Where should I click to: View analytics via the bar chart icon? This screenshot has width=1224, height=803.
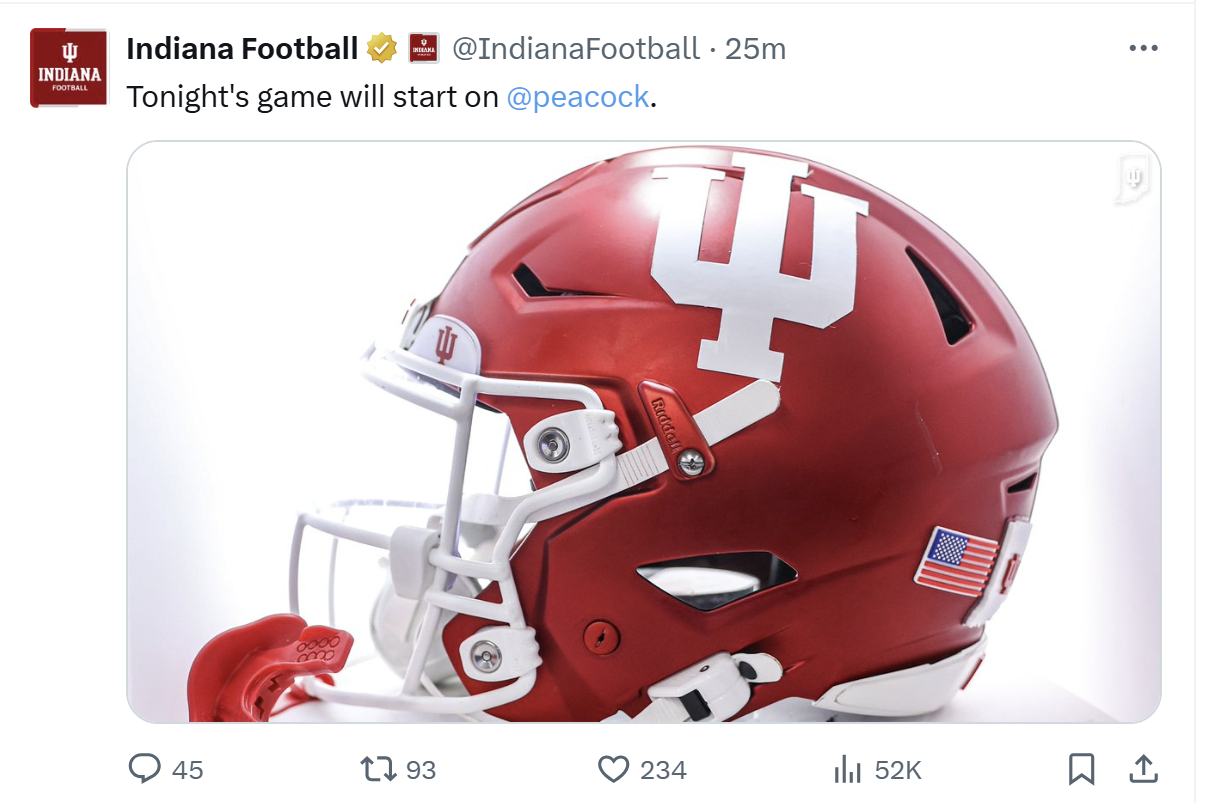click(847, 769)
